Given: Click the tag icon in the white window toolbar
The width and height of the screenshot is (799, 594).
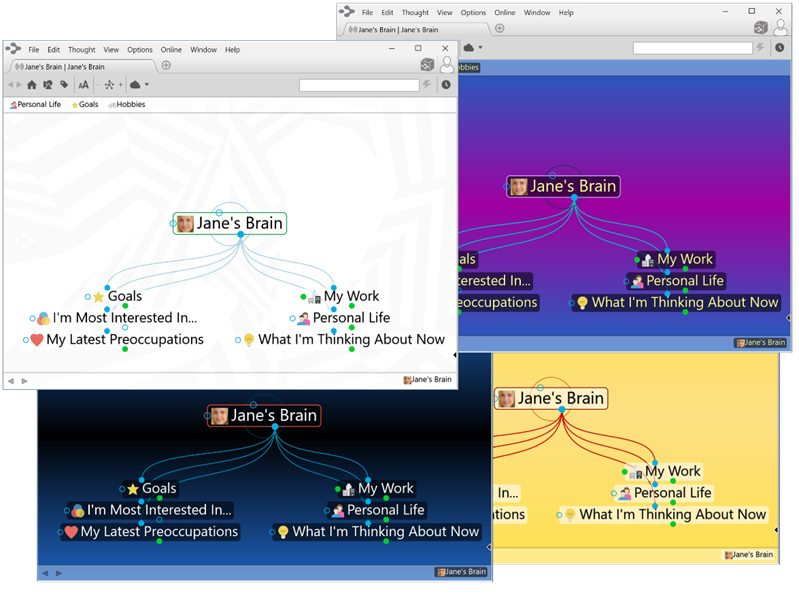Looking at the screenshot, I should point(64,85).
